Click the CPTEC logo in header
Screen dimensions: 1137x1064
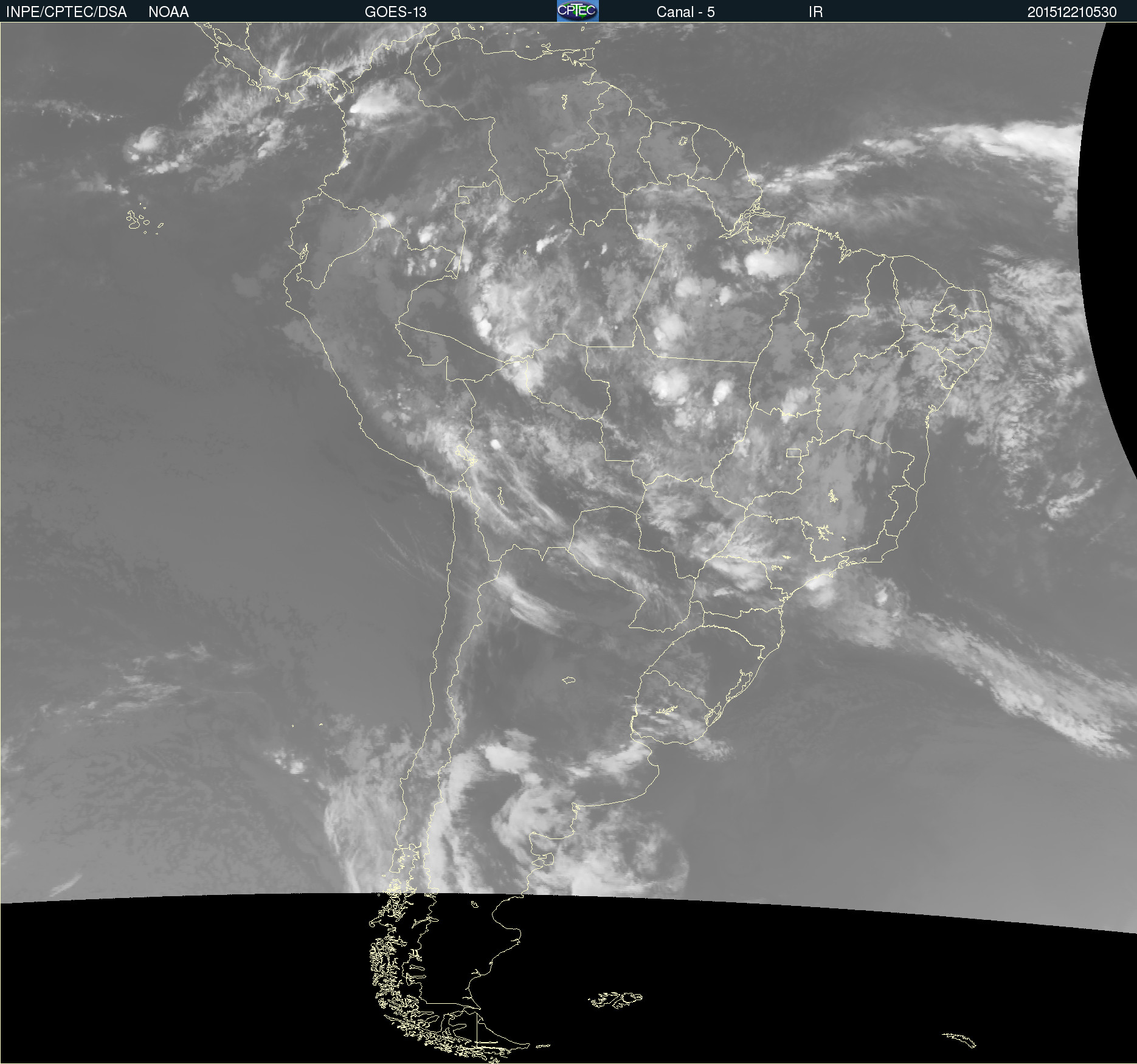tap(578, 11)
